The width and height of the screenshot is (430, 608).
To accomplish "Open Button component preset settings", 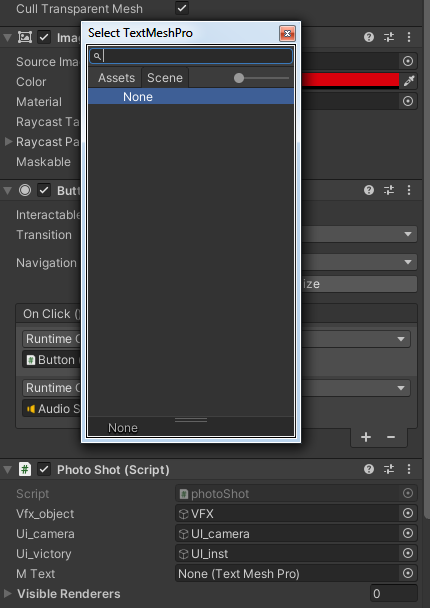I will point(389,190).
